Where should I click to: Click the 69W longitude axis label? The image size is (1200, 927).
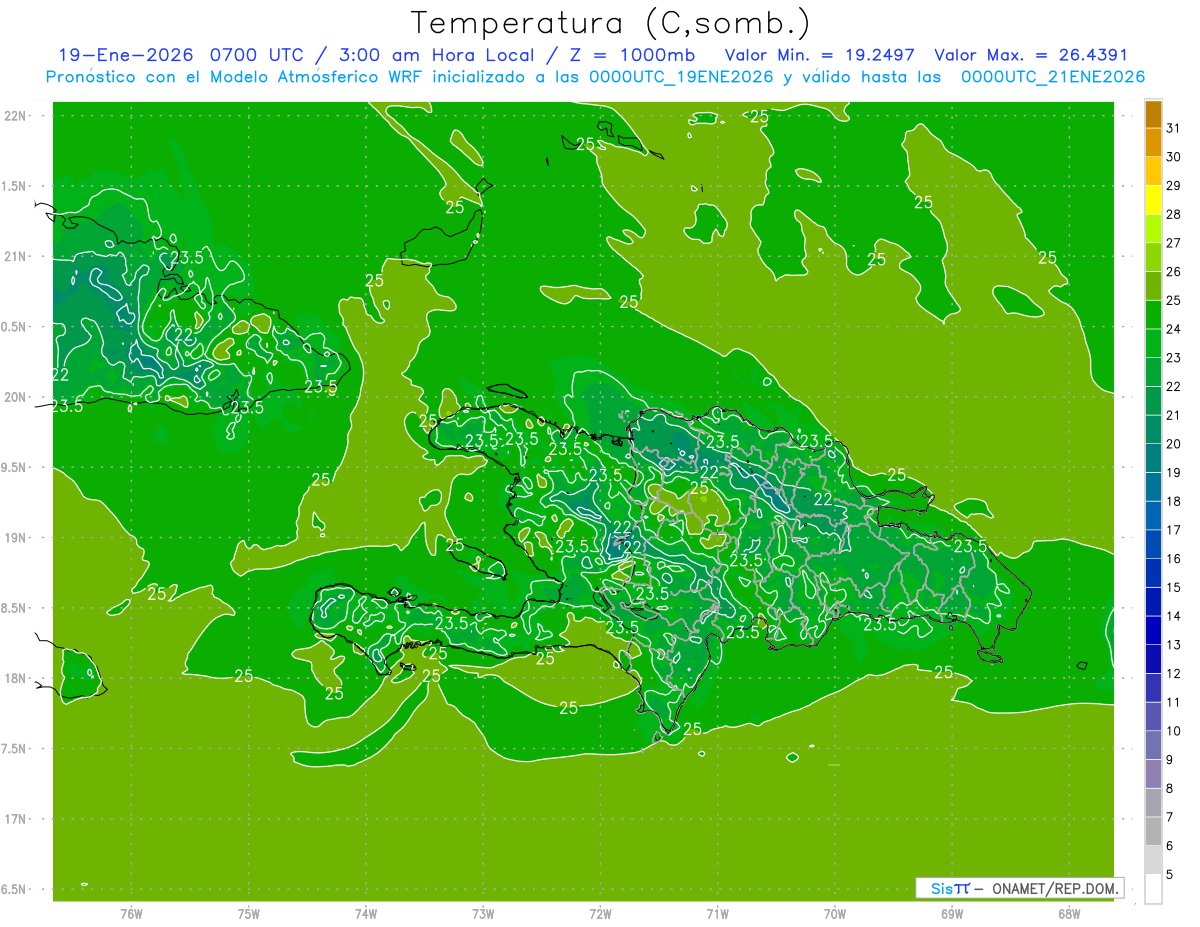[952, 912]
